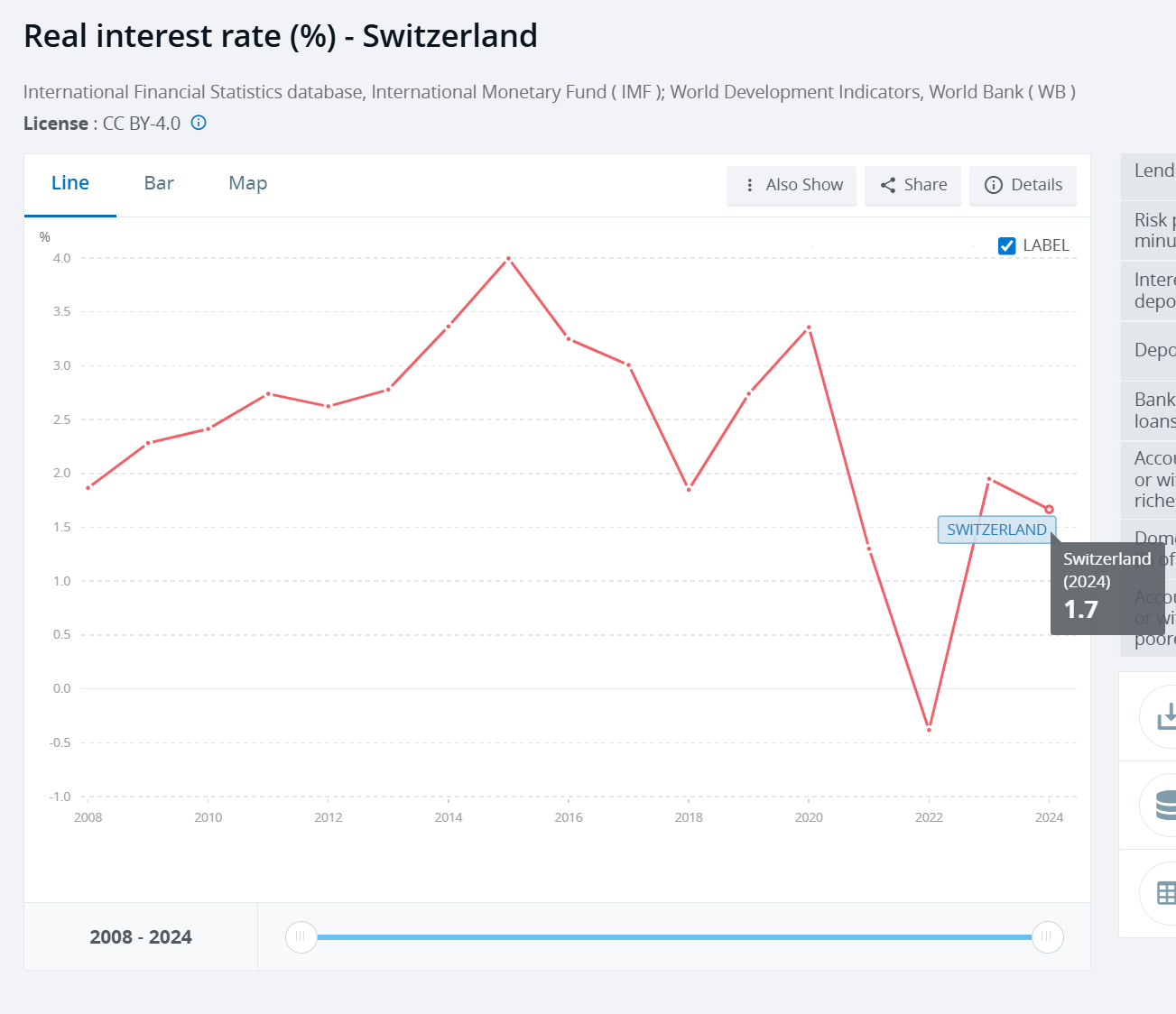Select the Line chart tab
The image size is (1176, 1014).
tap(70, 183)
